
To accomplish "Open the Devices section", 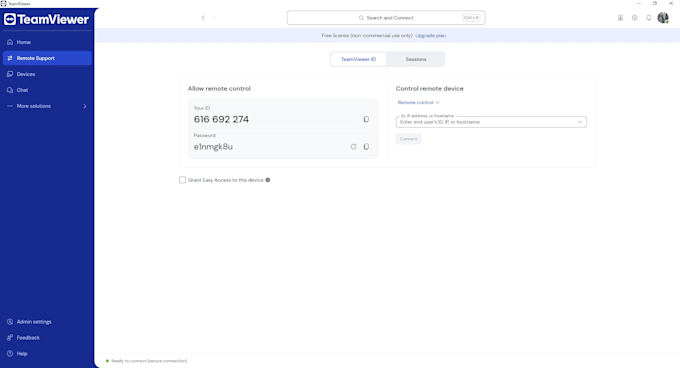I will (47, 74).
